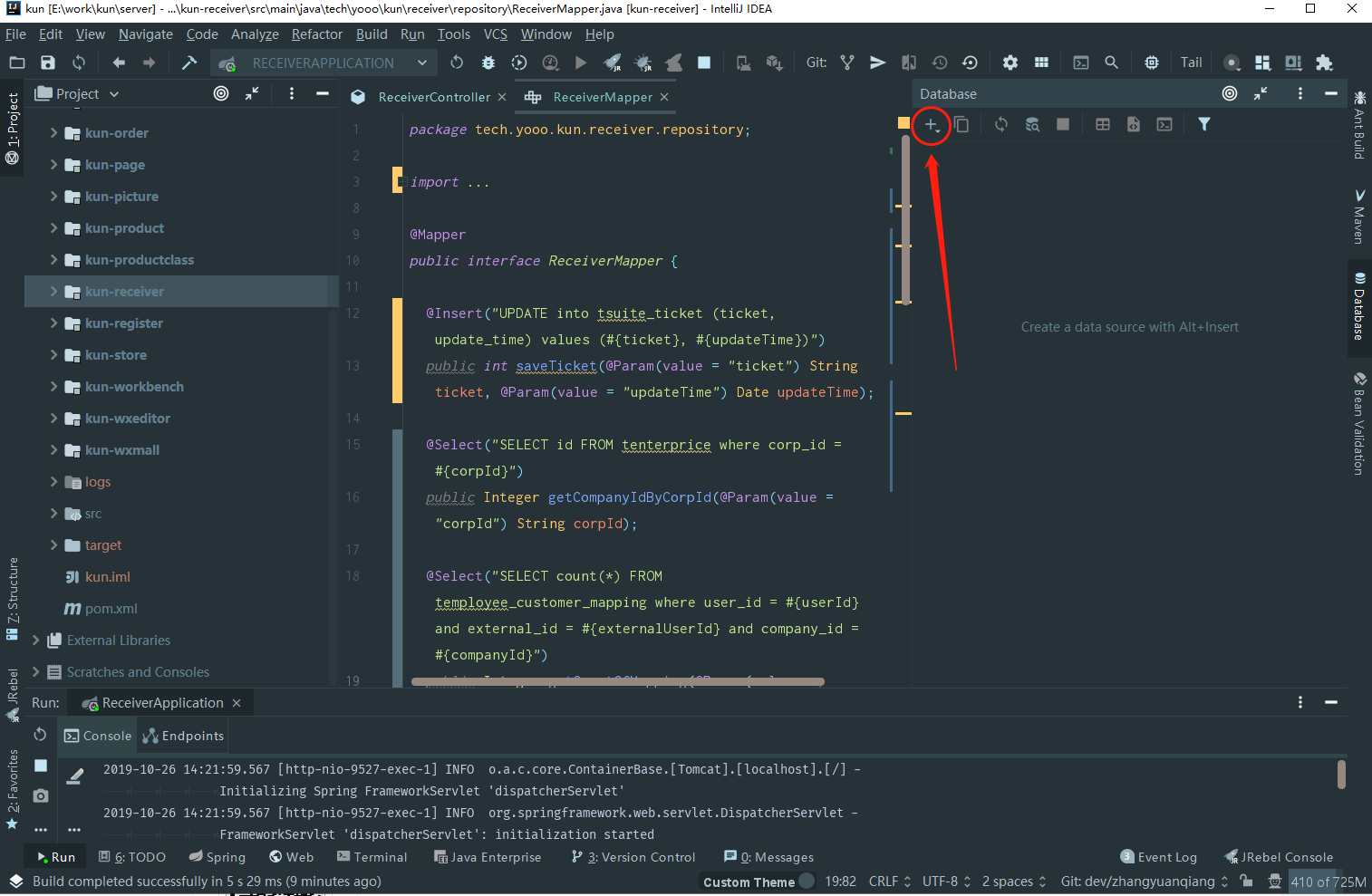The image size is (1372, 896).
Task: Click the Git commit checkmark icon
Action: tap(877, 63)
